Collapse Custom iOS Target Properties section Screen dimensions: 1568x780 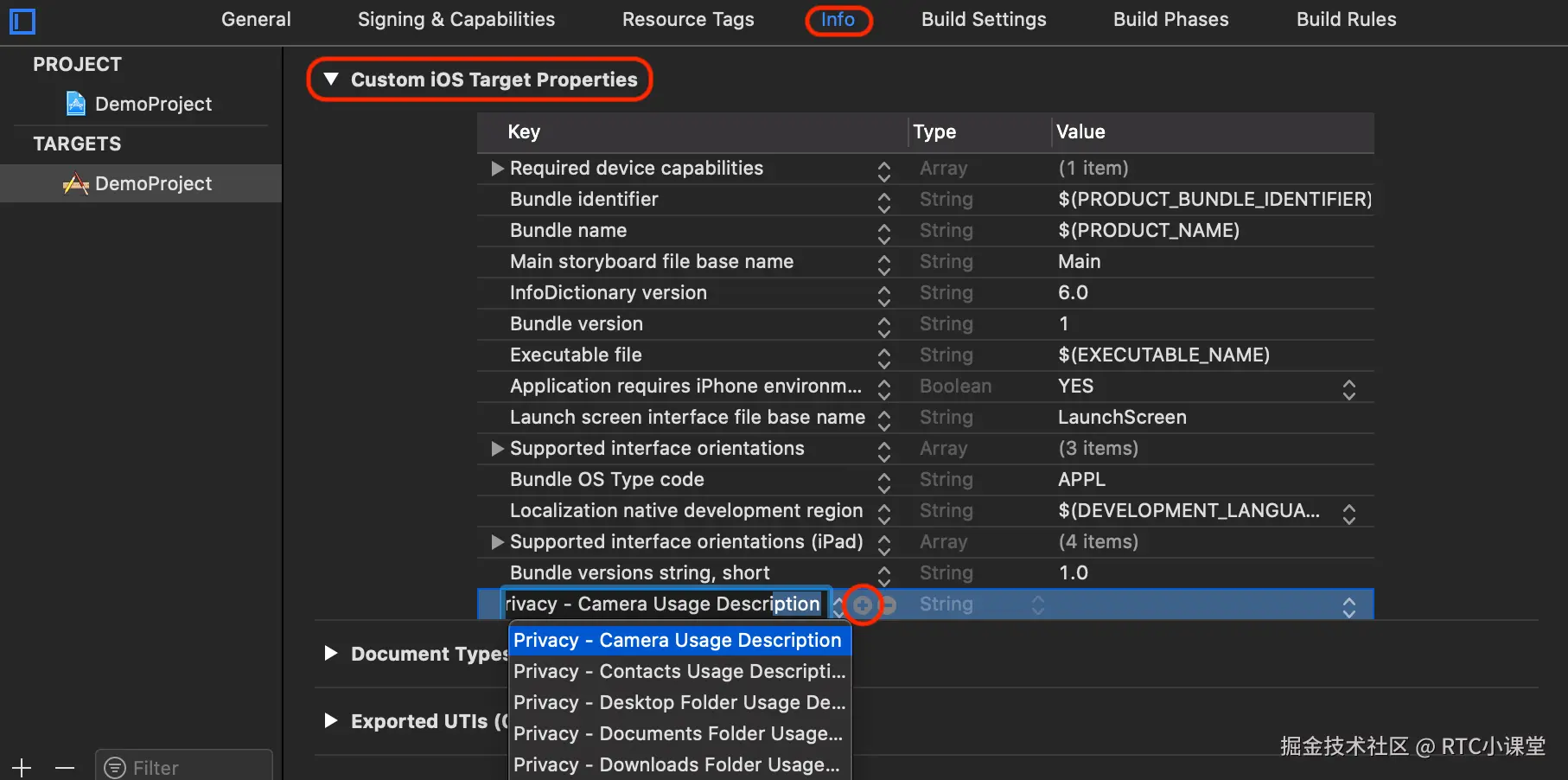pyautogui.click(x=330, y=80)
